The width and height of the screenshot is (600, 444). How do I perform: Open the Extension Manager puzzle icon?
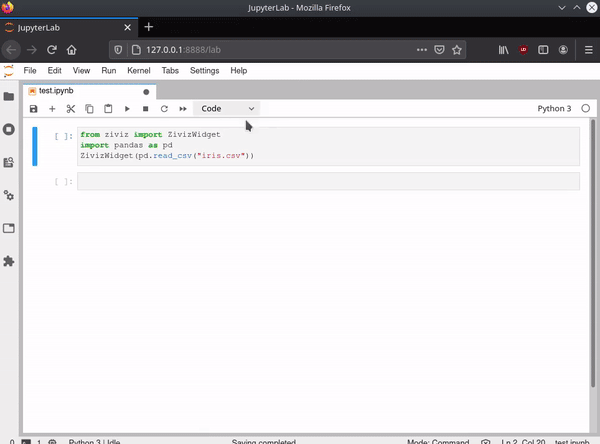point(9,261)
